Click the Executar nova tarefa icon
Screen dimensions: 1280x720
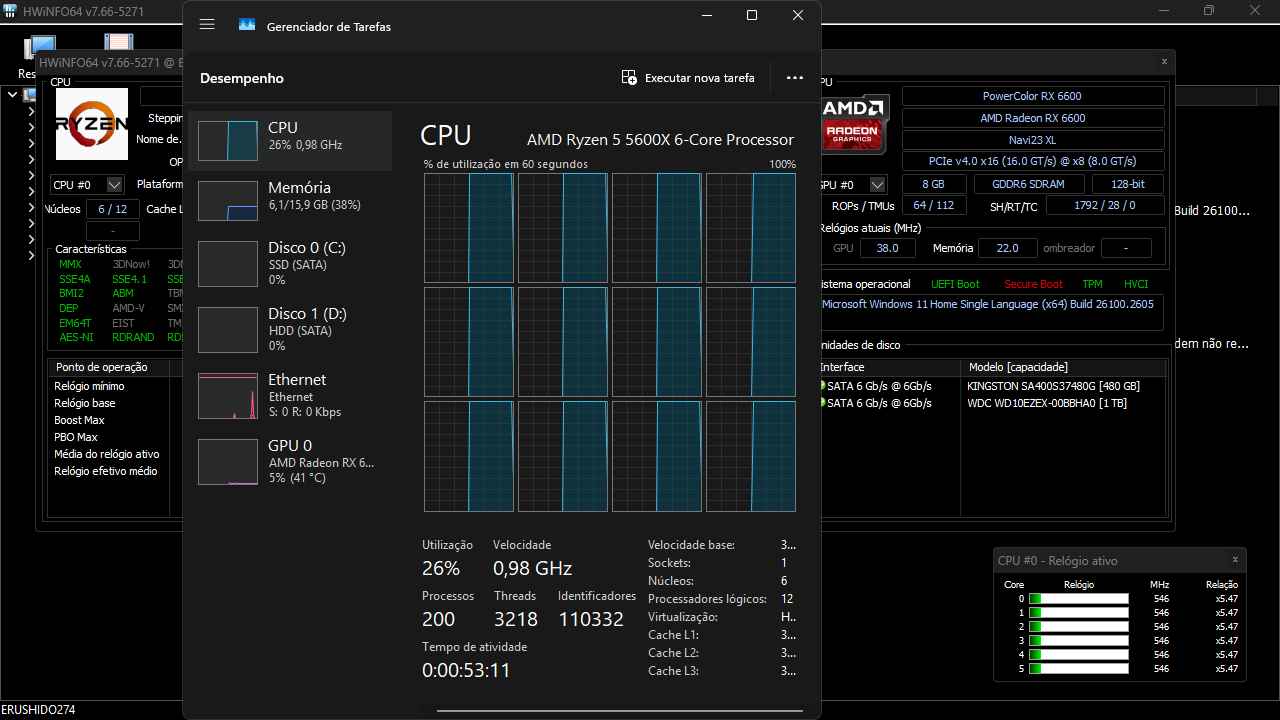click(629, 78)
